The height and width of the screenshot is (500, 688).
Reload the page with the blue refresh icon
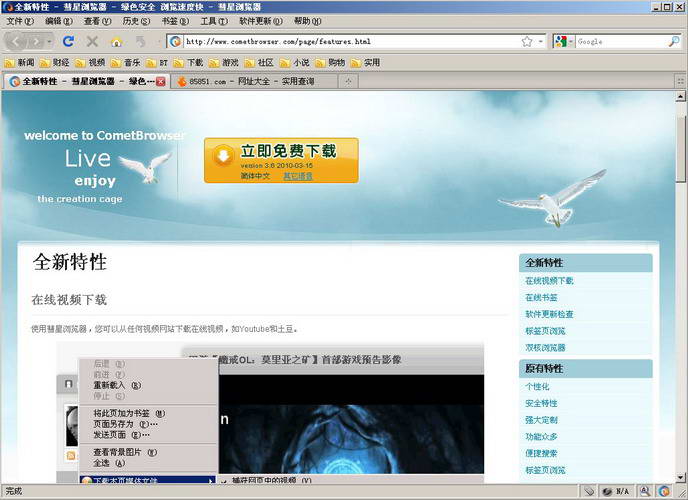[68, 42]
